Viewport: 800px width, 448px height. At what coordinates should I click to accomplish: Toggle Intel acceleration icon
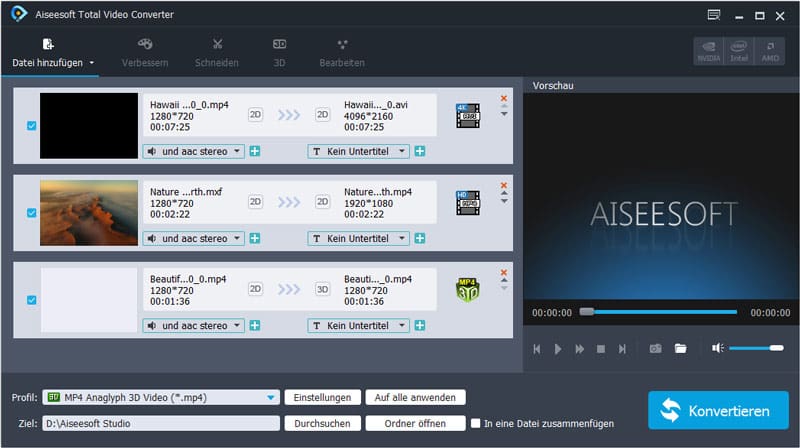[x=739, y=51]
